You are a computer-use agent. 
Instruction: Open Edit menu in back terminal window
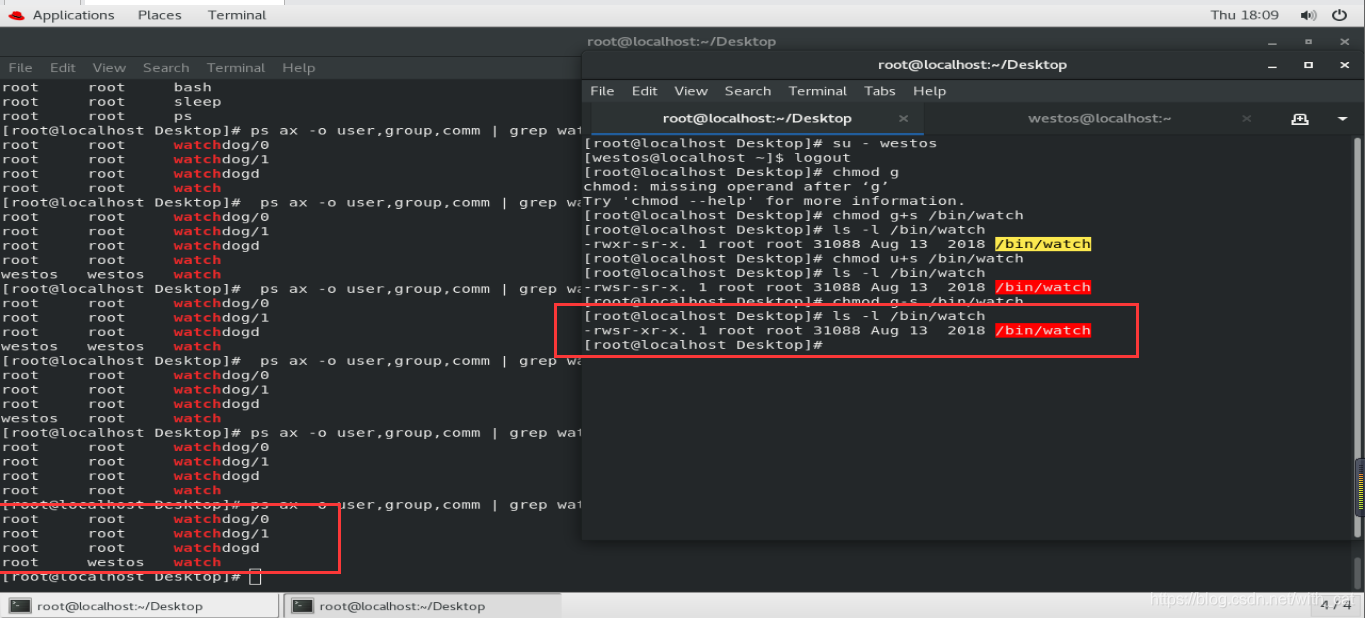pyautogui.click(x=63, y=68)
